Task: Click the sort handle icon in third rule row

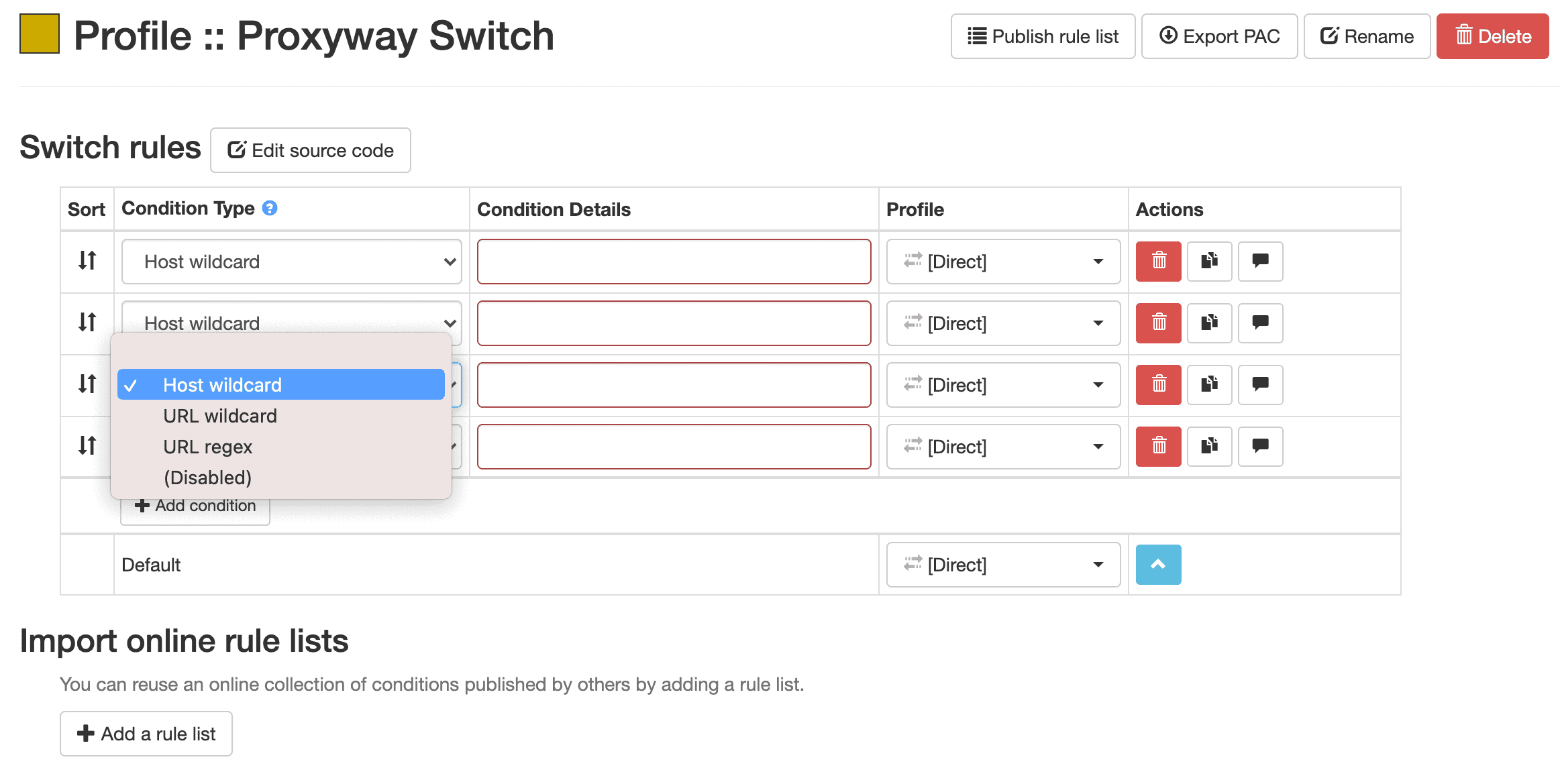Action: click(87, 384)
